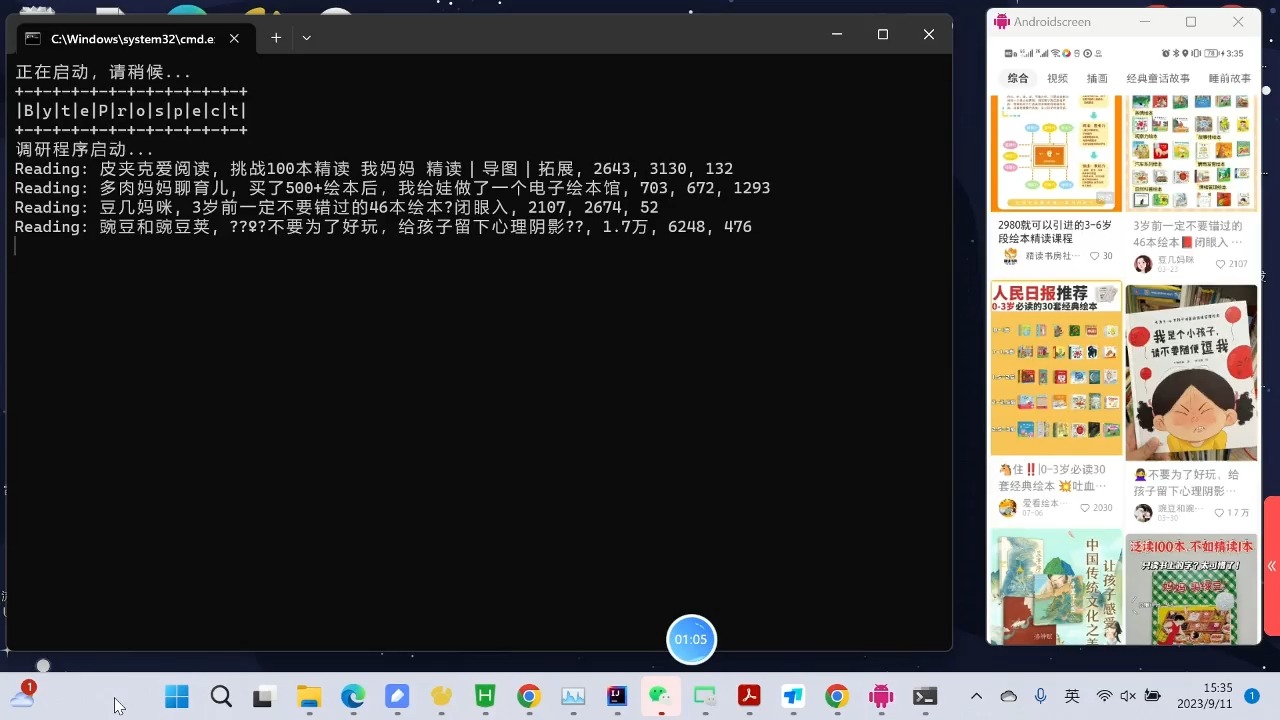Screen dimensions: 1280x720
Task: Click the 01:05 timer circle
Action: point(691,639)
